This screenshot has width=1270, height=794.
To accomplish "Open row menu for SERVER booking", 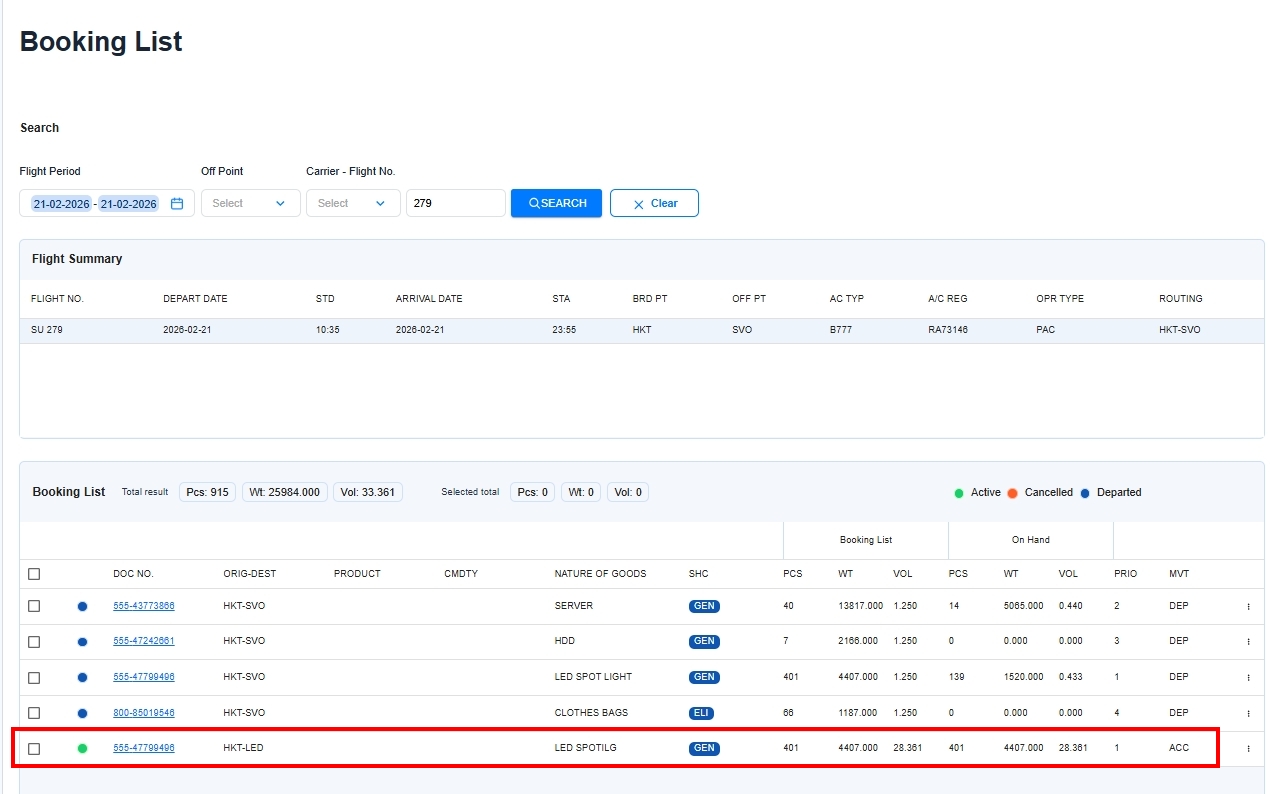I will click(x=1248, y=606).
